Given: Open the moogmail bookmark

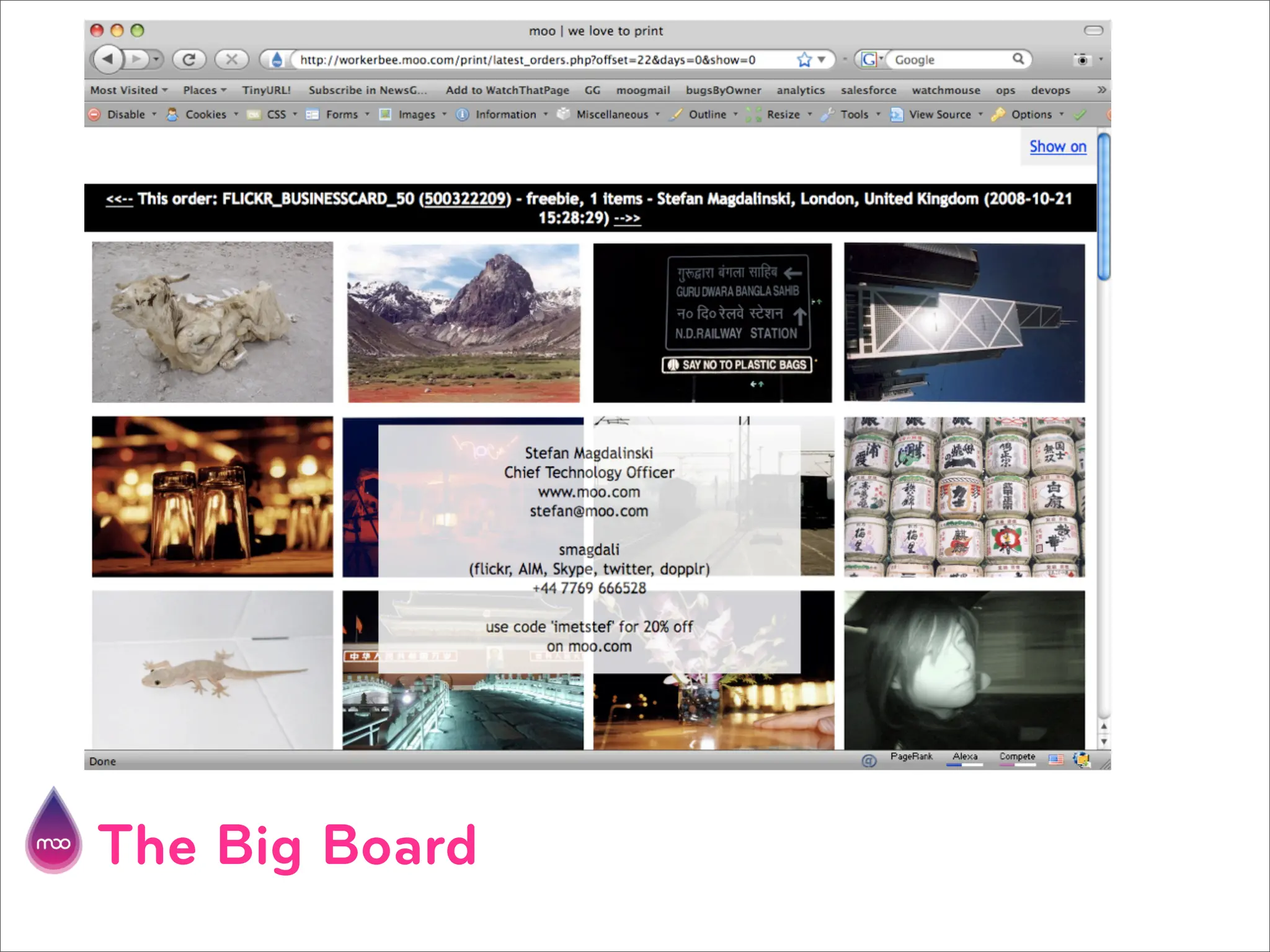Looking at the screenshot, I should click(643, 90).
